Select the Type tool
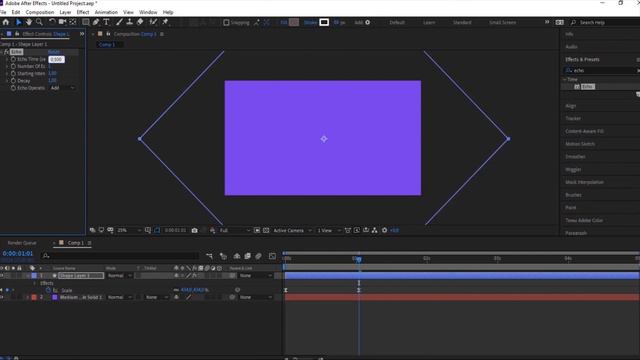The width and height of the screenshot is (640, 360). tap(106, 22)
